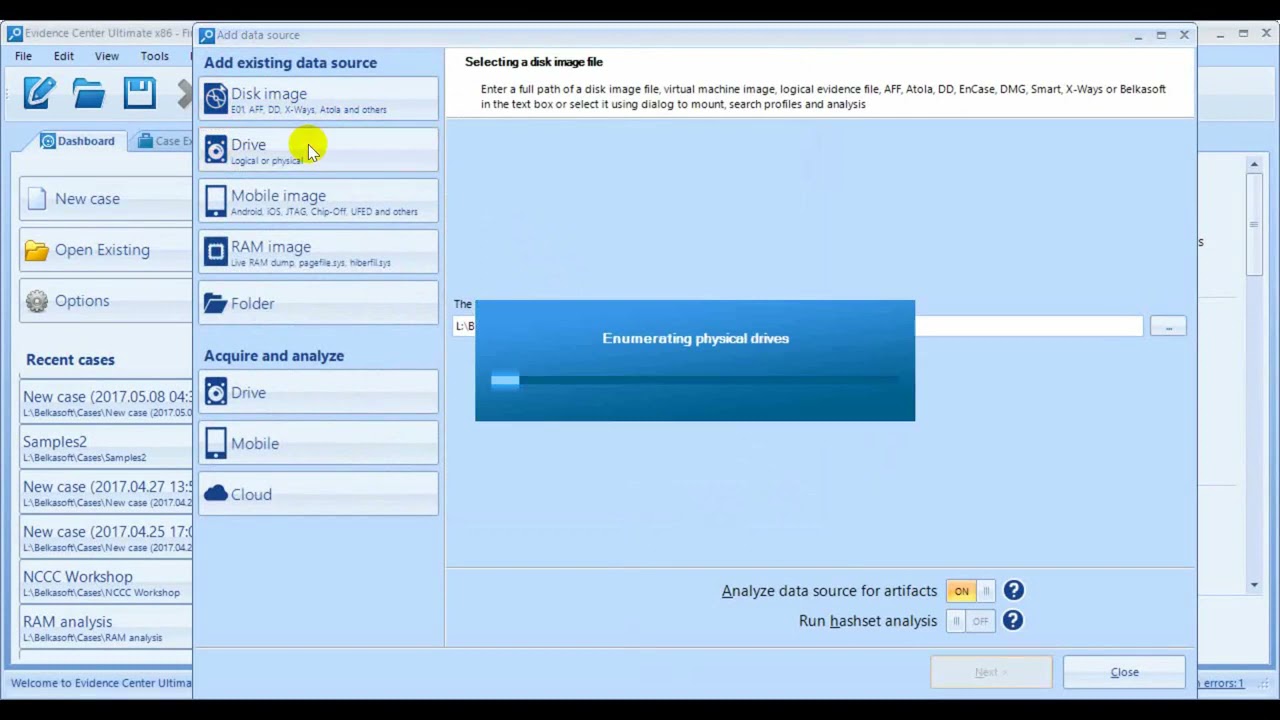Click the Close button in Add data source
The width and height of the screenshot is (1280, 720).
click(x=1124, y=672)
